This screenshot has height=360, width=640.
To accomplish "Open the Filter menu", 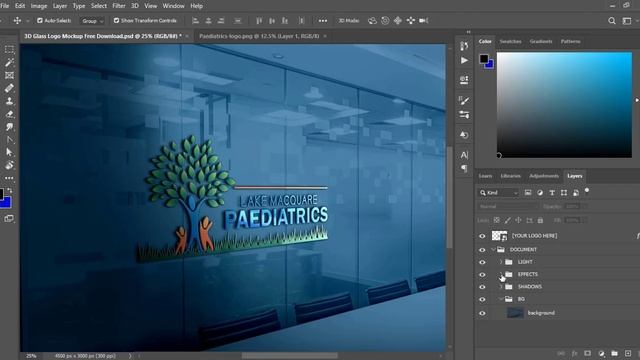I will pyautogui.click(x=119, y=6).
